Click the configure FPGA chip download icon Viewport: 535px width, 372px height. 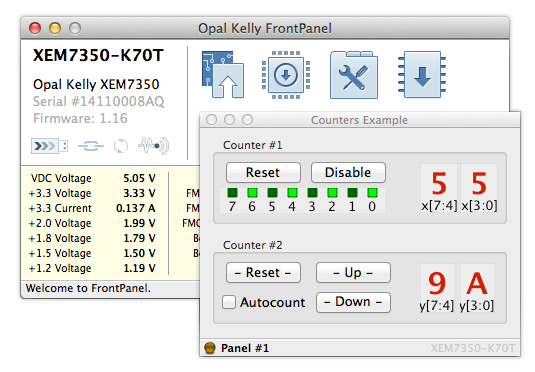coord(286,75)
